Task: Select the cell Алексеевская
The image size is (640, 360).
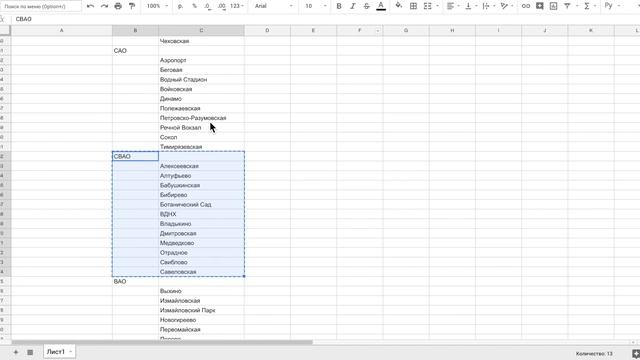Action: (x=201, y=166)
